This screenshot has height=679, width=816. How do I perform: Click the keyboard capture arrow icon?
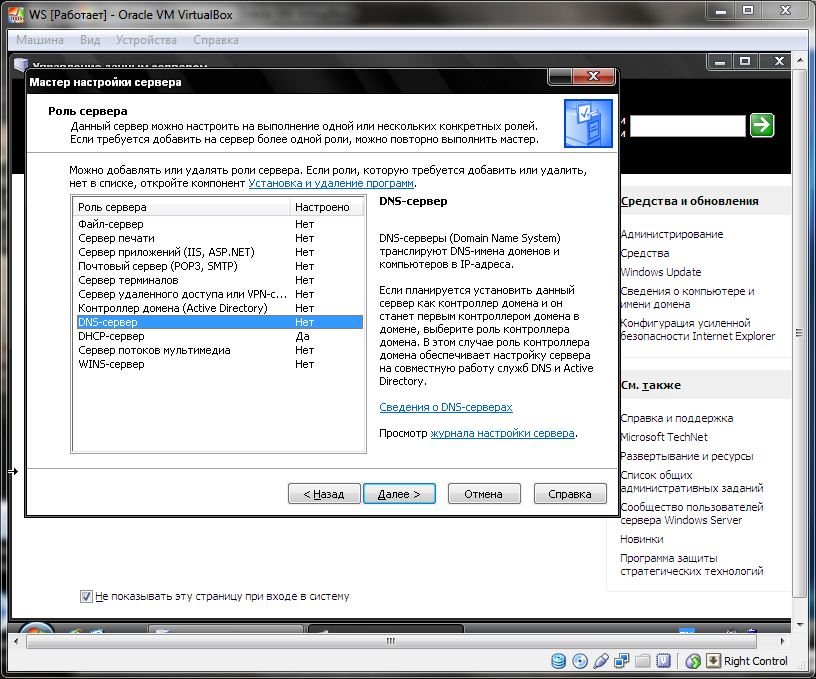click(x=713, y=661)
